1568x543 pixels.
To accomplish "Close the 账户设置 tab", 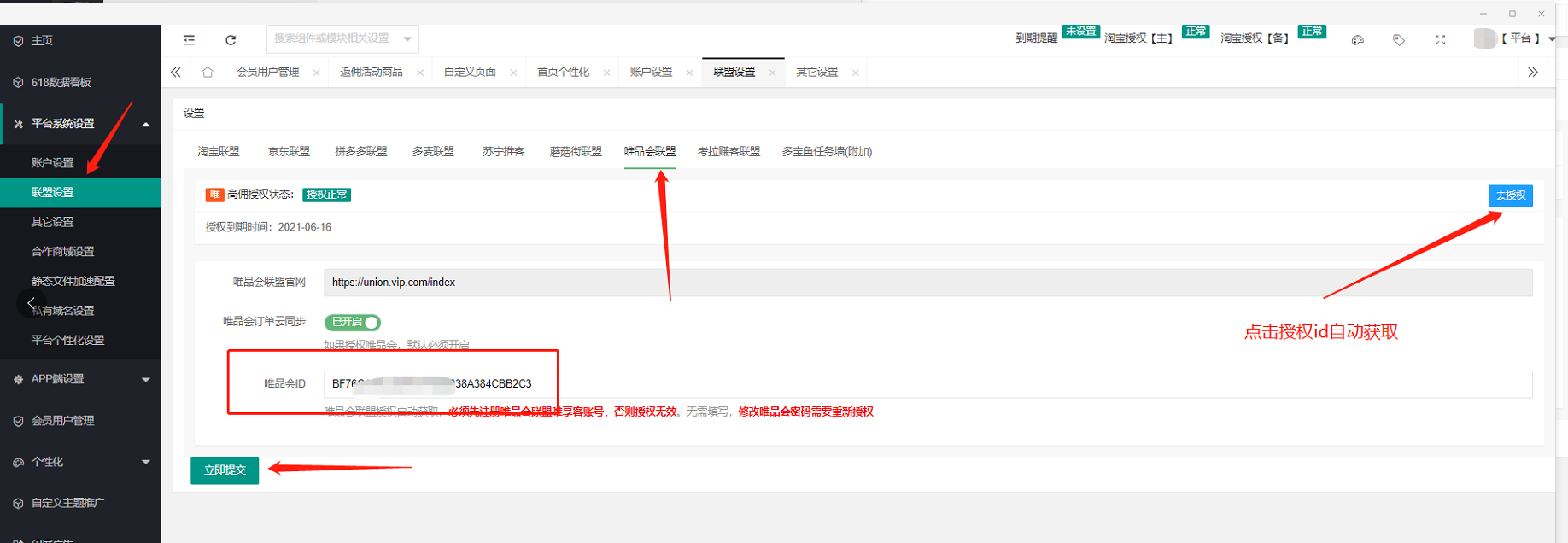I will [689, 73].
